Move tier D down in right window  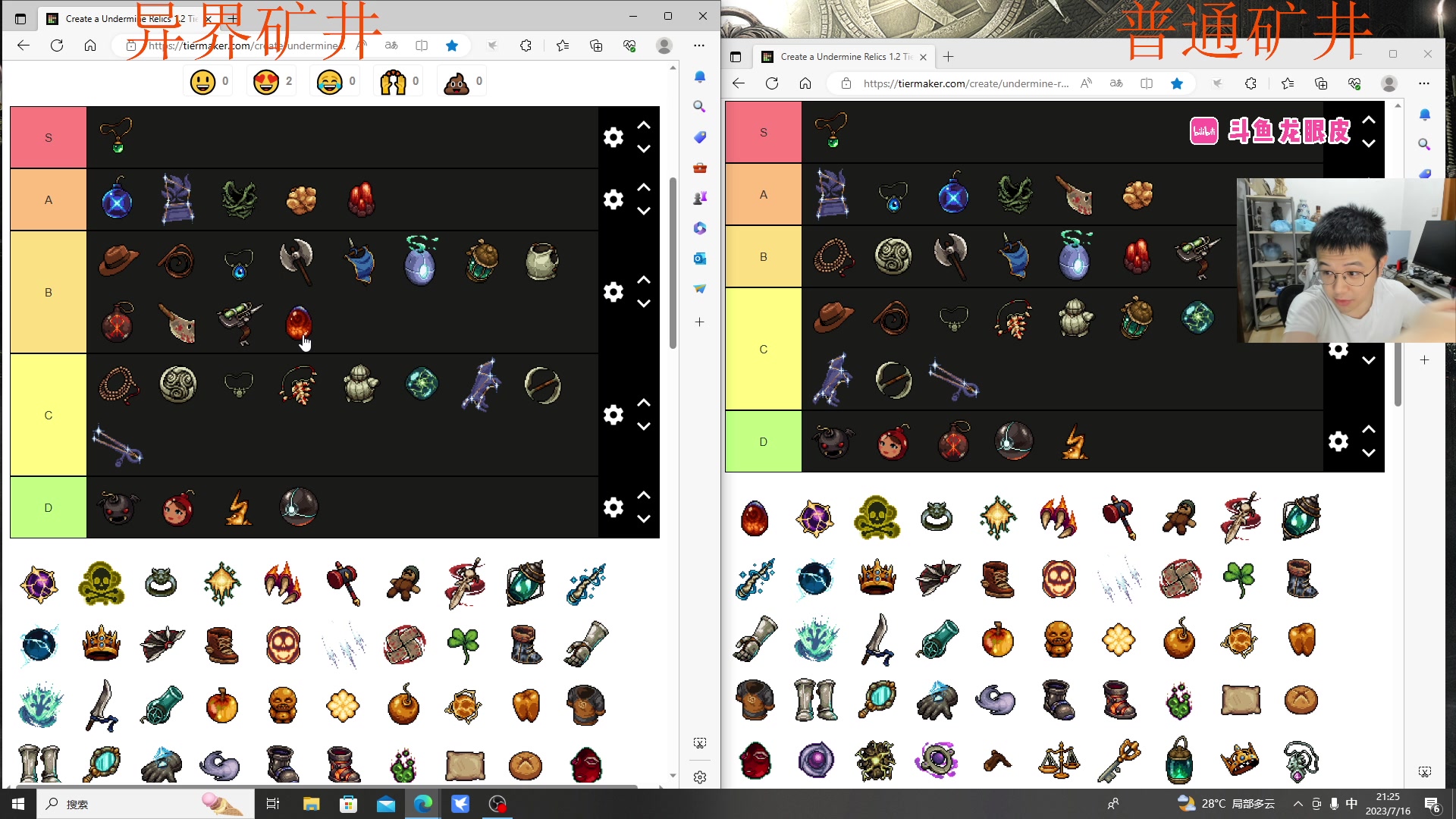(x=1369, y=453)
